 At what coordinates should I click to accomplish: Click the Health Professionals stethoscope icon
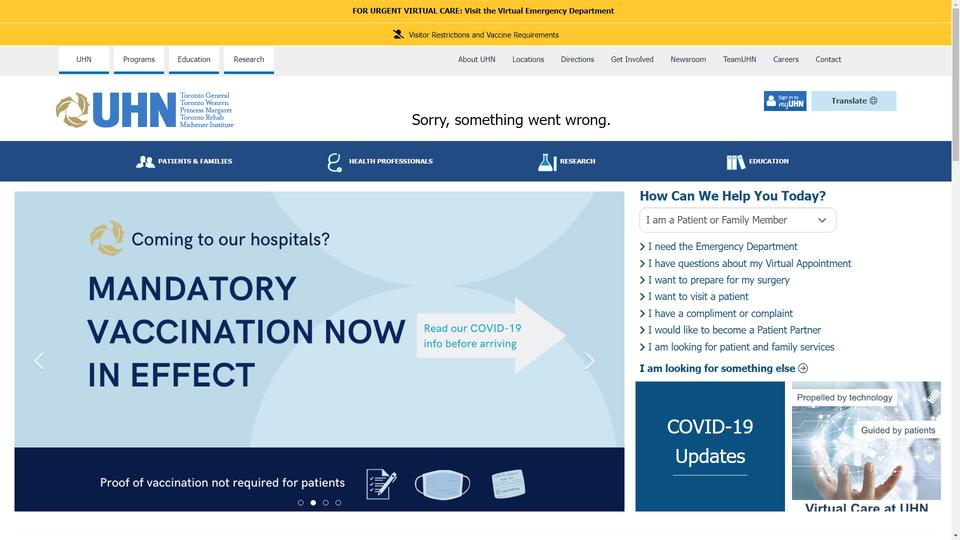[x=334, y=162]
